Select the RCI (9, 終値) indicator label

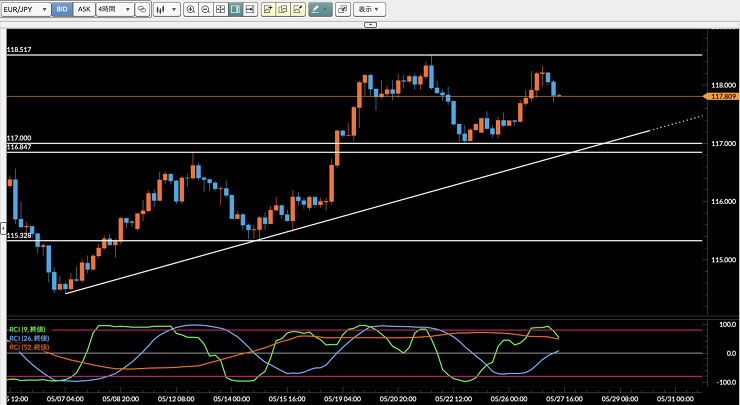coord(27,329)
